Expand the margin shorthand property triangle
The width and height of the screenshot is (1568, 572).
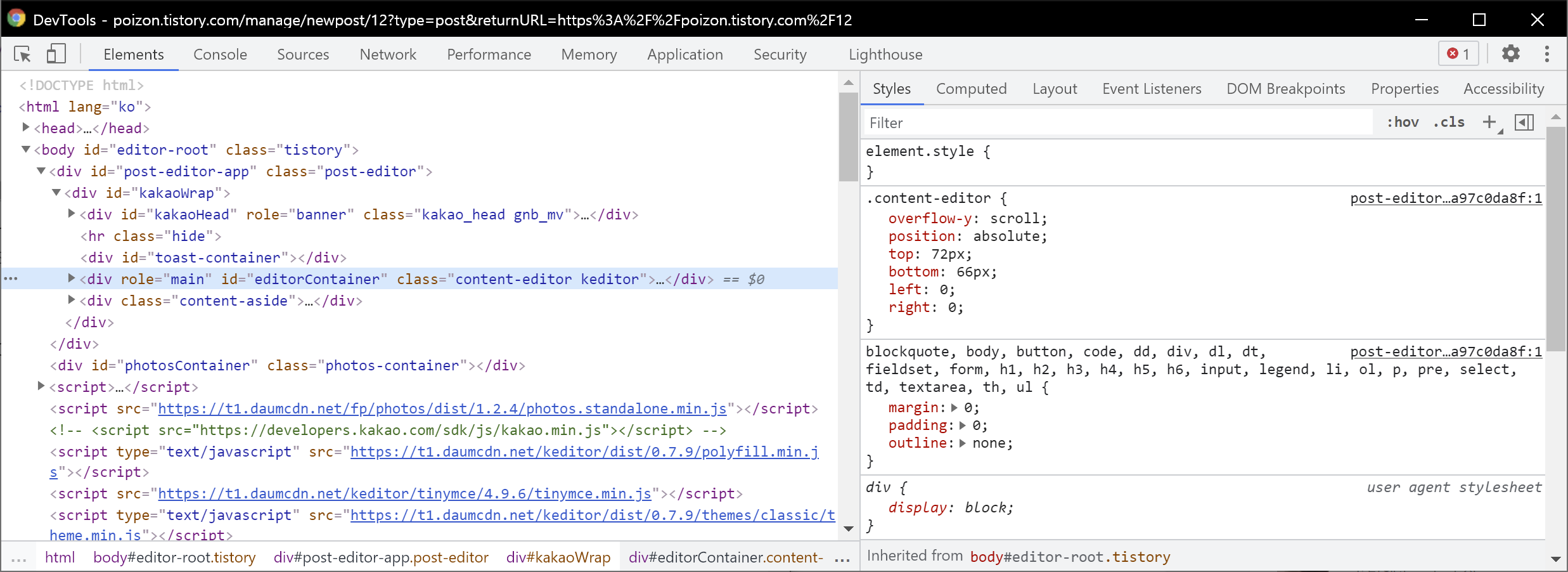[954, 408]
